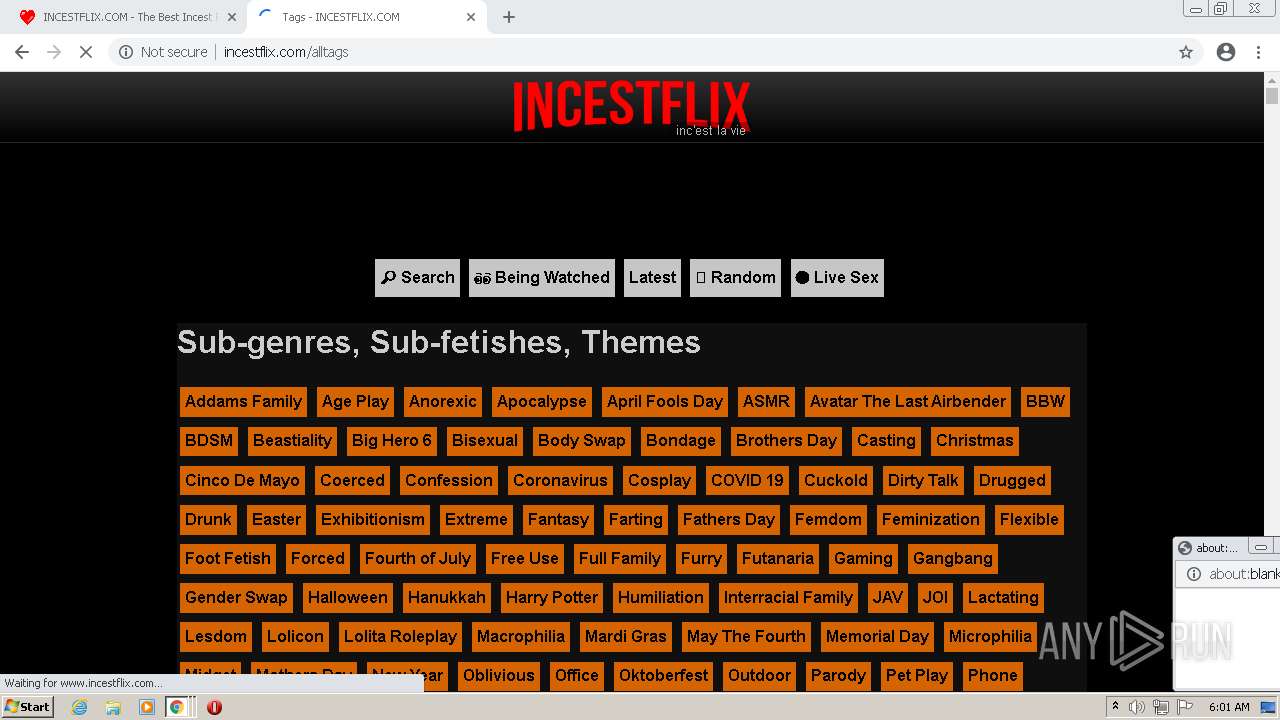1280x720 pixels.
Task: Bookmark this page with the star
Action: point(1186,52)
